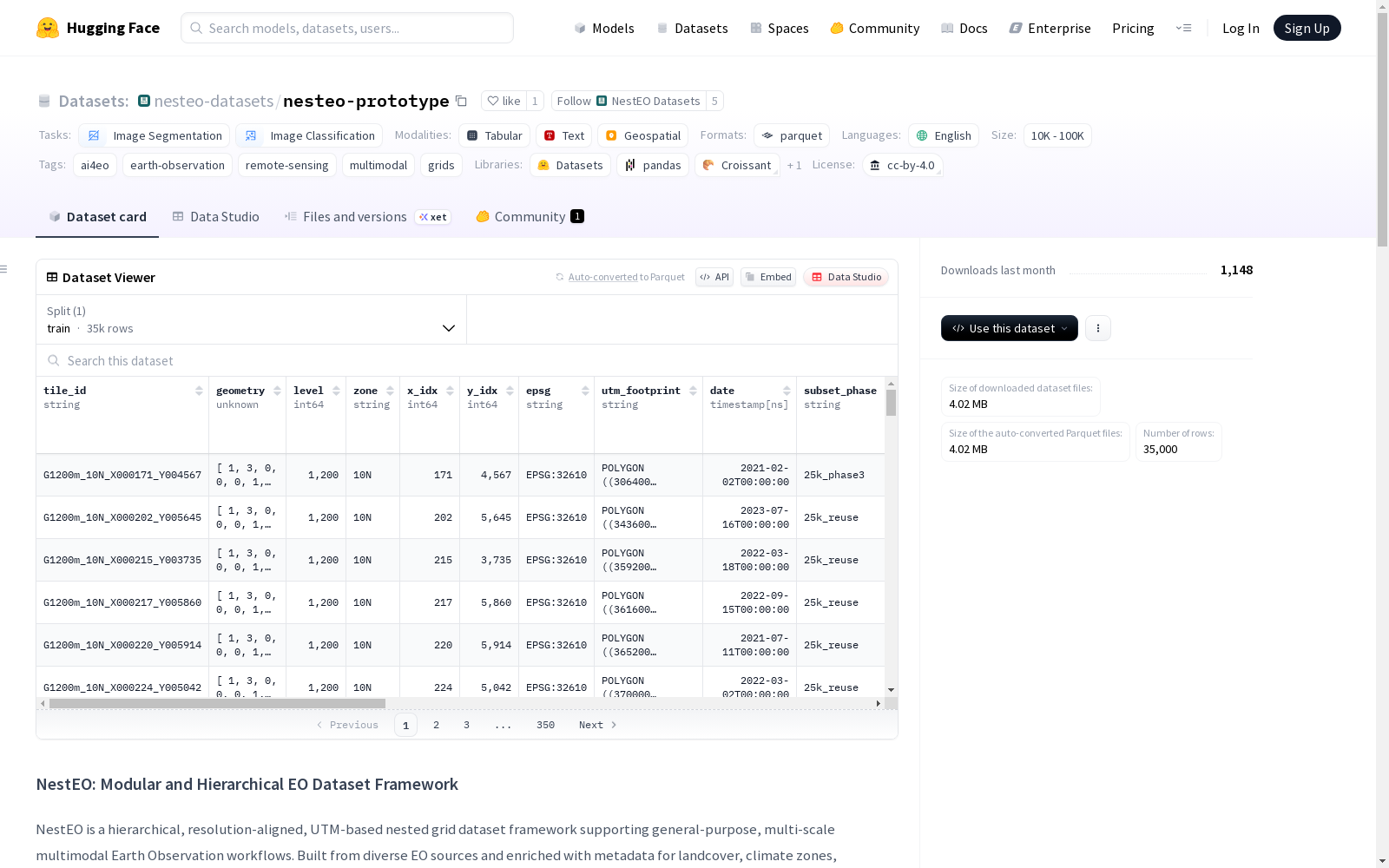This screenshot has height=868, width=1389.
Task: Open the Pricing link
Action: 1133,29
